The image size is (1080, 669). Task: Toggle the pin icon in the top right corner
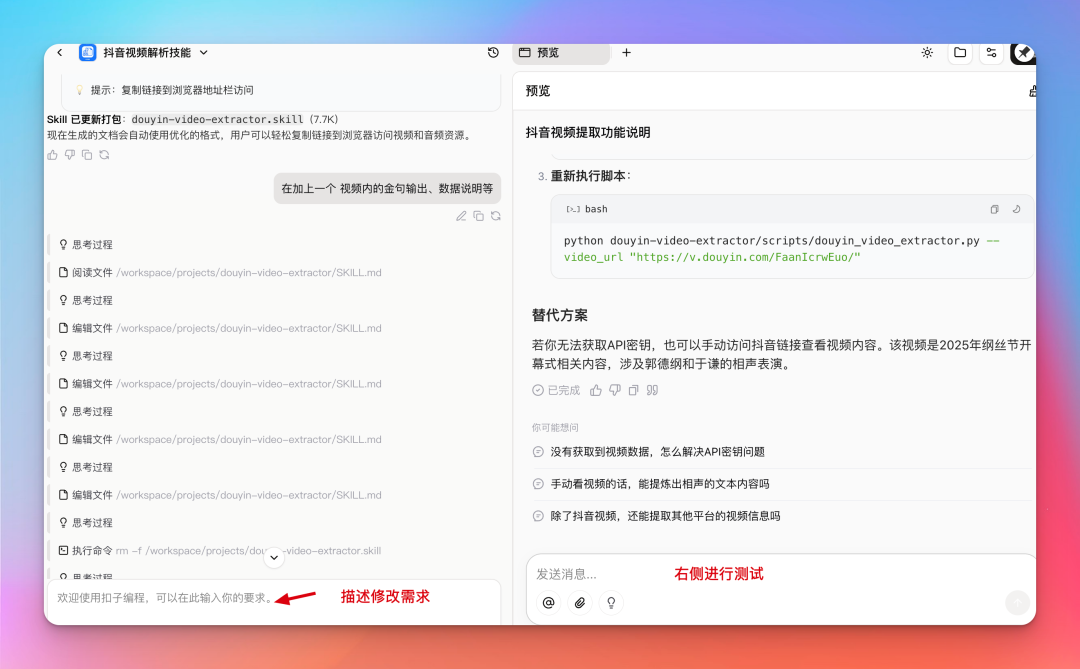1022,53
